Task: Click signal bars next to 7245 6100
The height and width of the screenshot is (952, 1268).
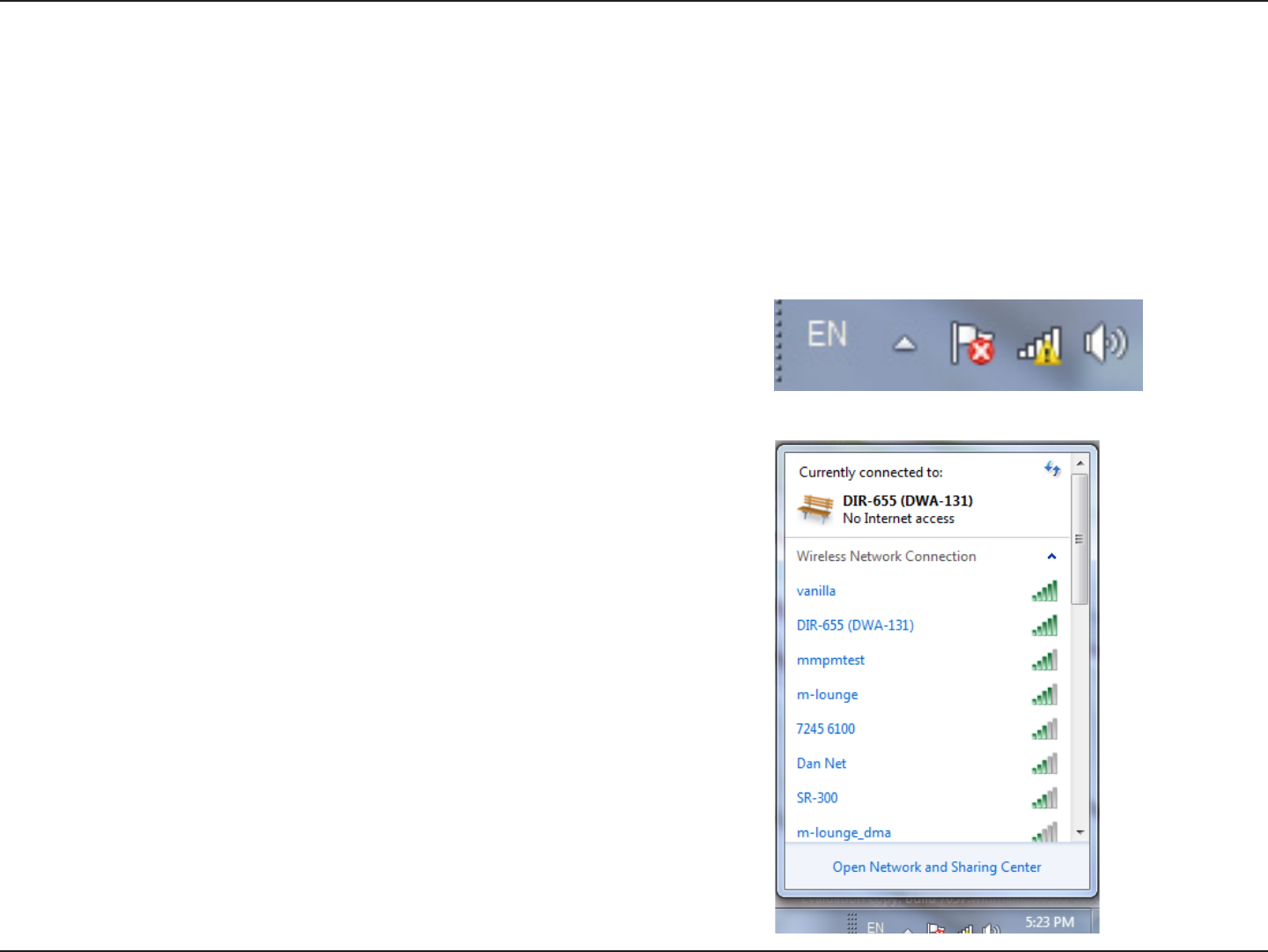Action: (1044, 729)
